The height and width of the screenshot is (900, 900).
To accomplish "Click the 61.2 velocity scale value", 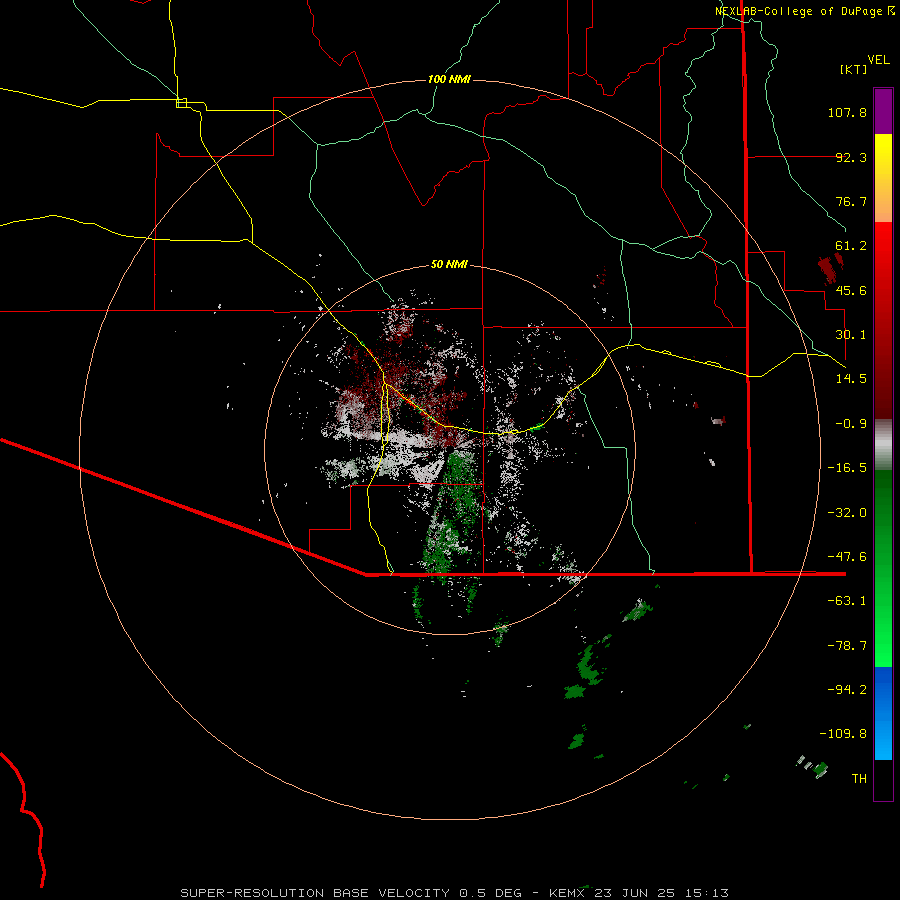I will pos(851,246).
